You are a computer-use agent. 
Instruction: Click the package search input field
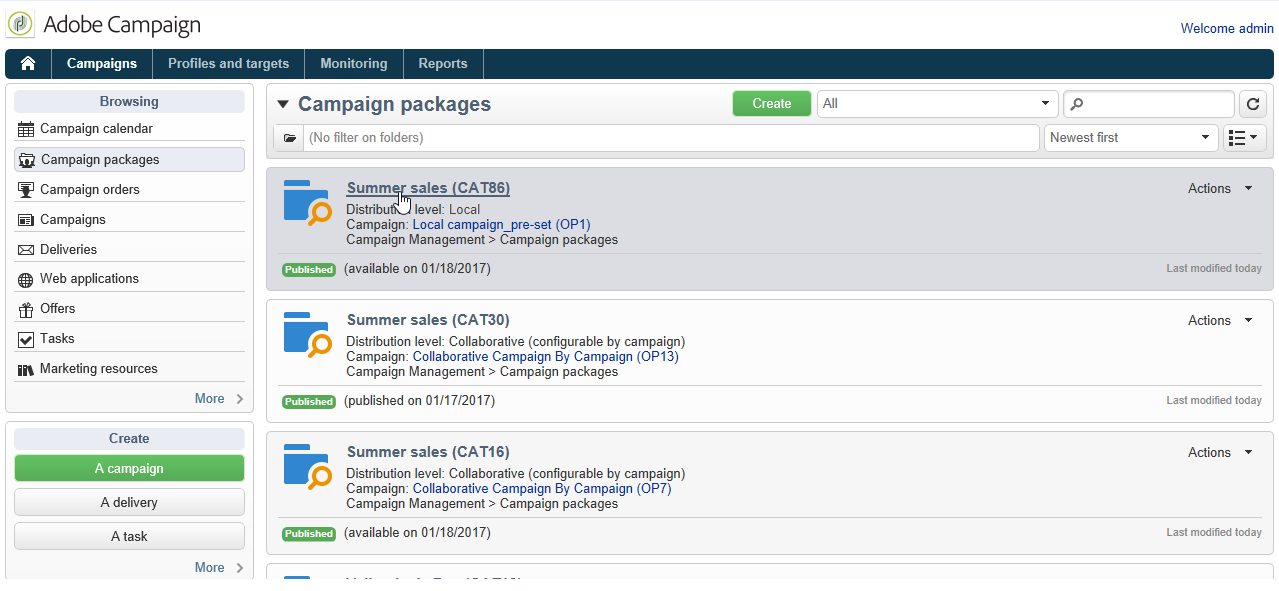1156,104
